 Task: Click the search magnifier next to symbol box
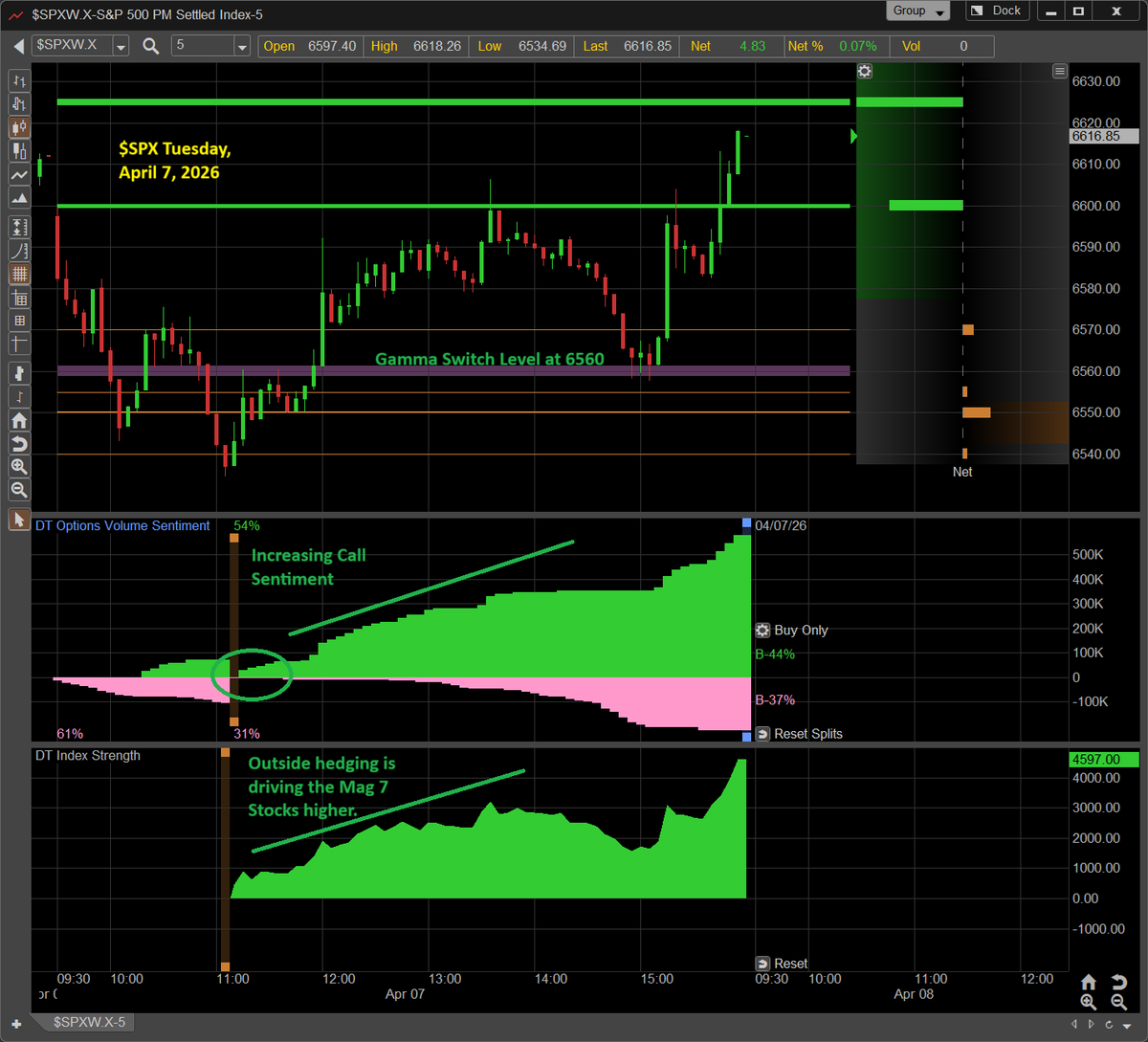tap(150, 45)
